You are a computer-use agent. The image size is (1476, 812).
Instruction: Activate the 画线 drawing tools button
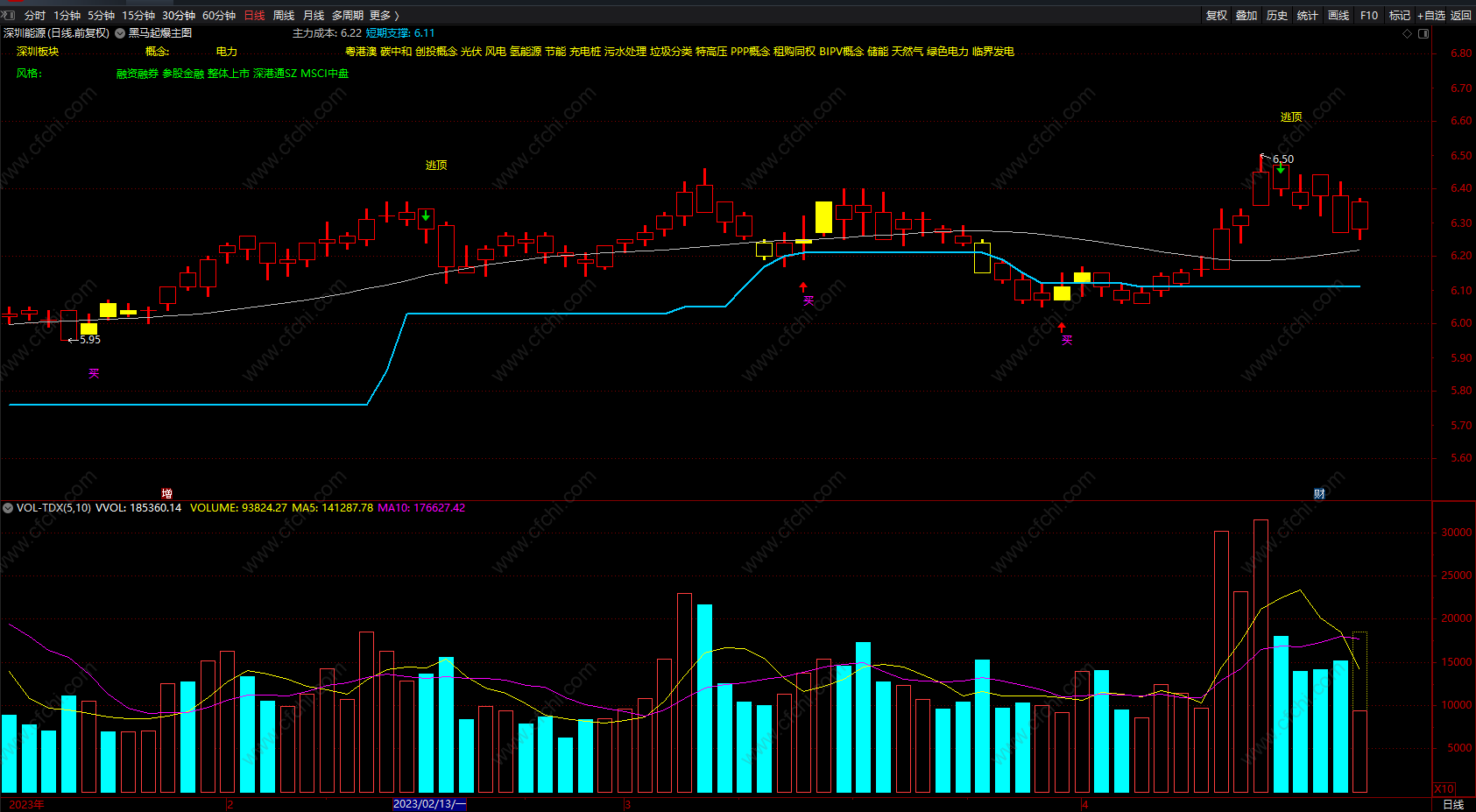click(x=1338, y=15)
